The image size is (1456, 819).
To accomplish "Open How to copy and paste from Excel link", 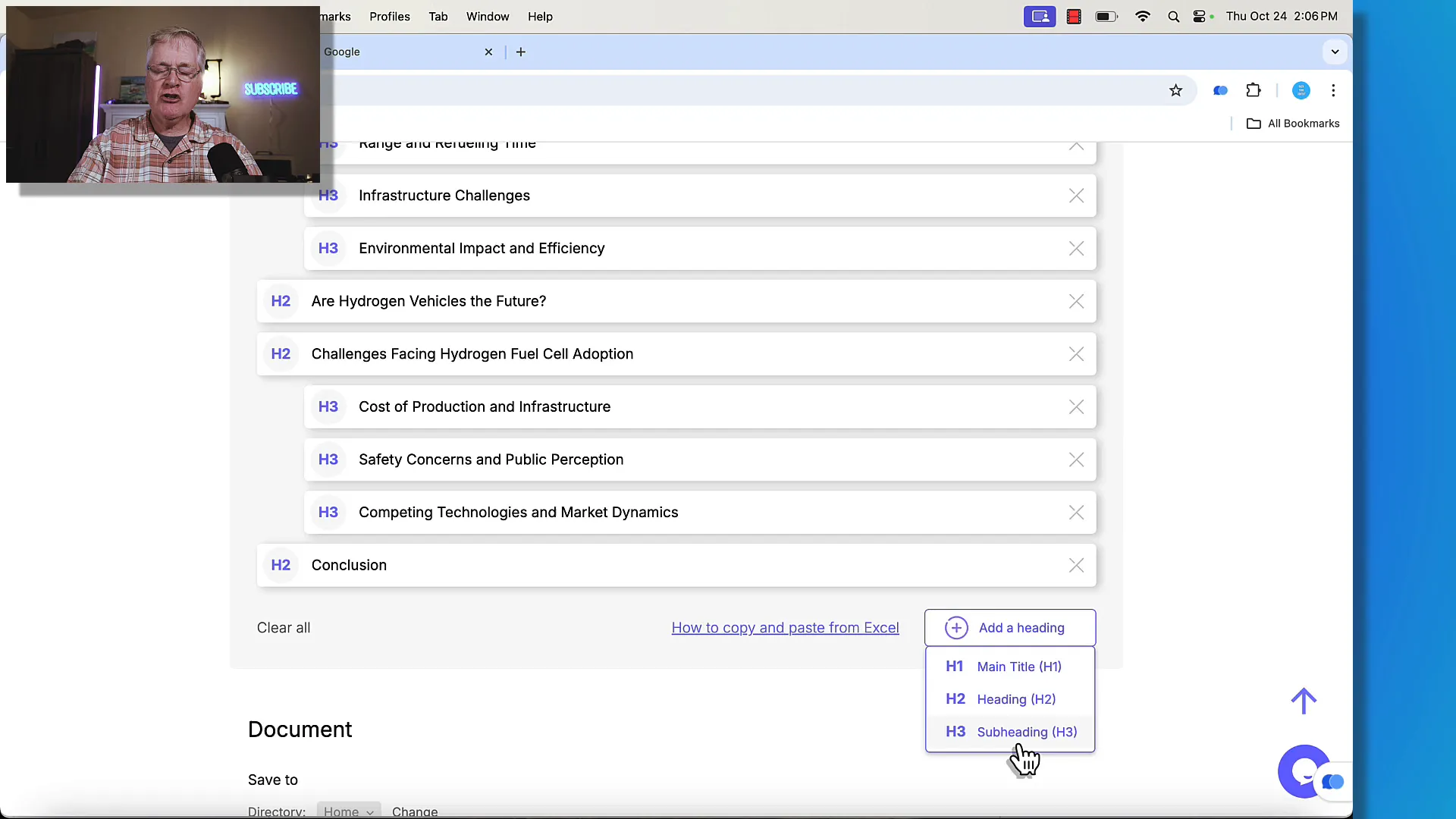I will (x=785, y=628).
